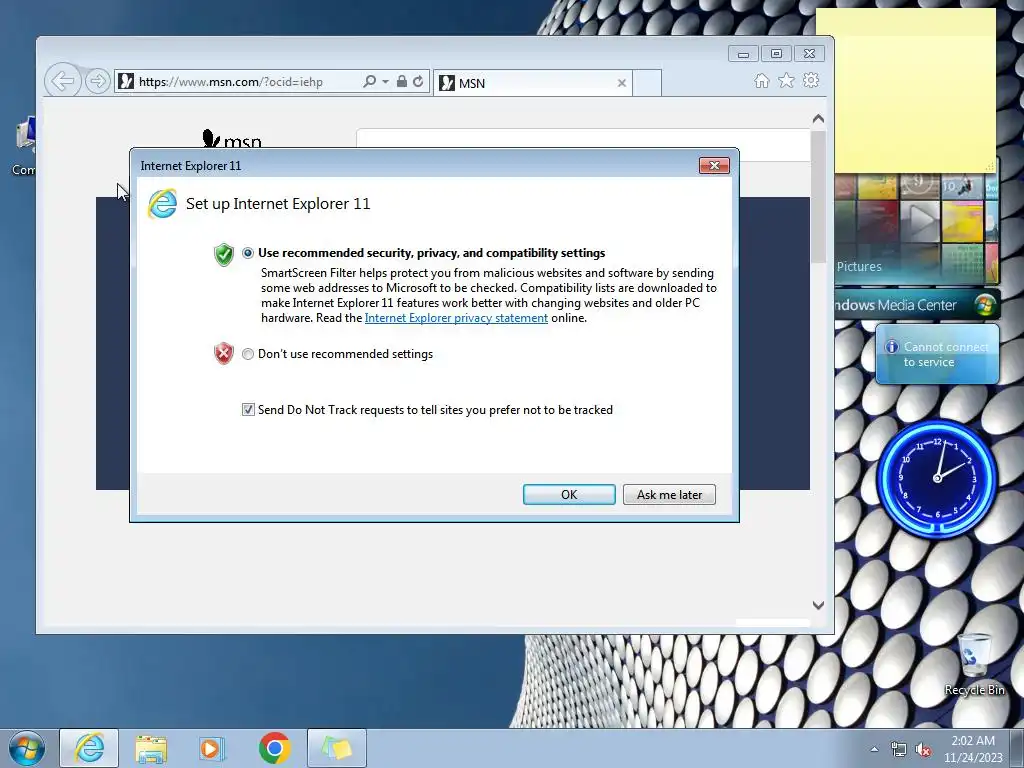The height and width of the screenshot is (768, 1024).
Task: Click the Refresh icon in address bar
Action: (418, 82)
